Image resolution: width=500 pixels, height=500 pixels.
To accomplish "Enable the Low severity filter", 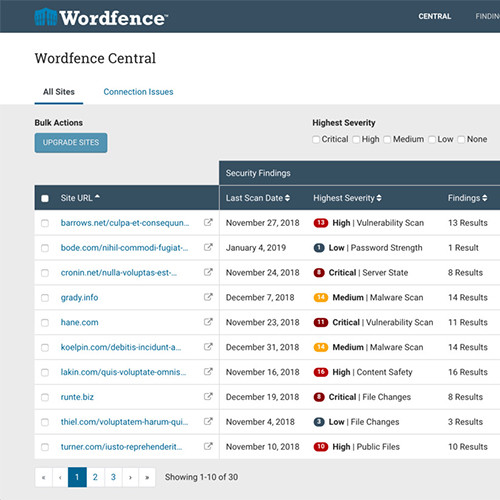I will point(432,139).
